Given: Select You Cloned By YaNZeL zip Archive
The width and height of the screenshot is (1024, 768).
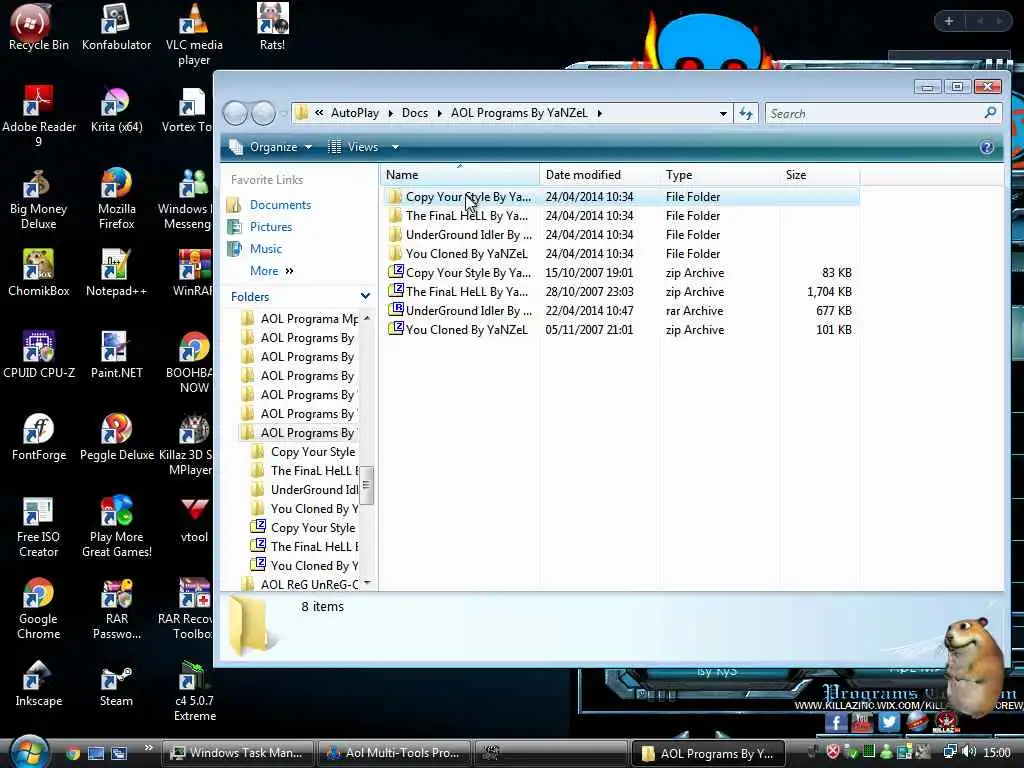Looking at the screenshot, I should [x=620, y=330].
